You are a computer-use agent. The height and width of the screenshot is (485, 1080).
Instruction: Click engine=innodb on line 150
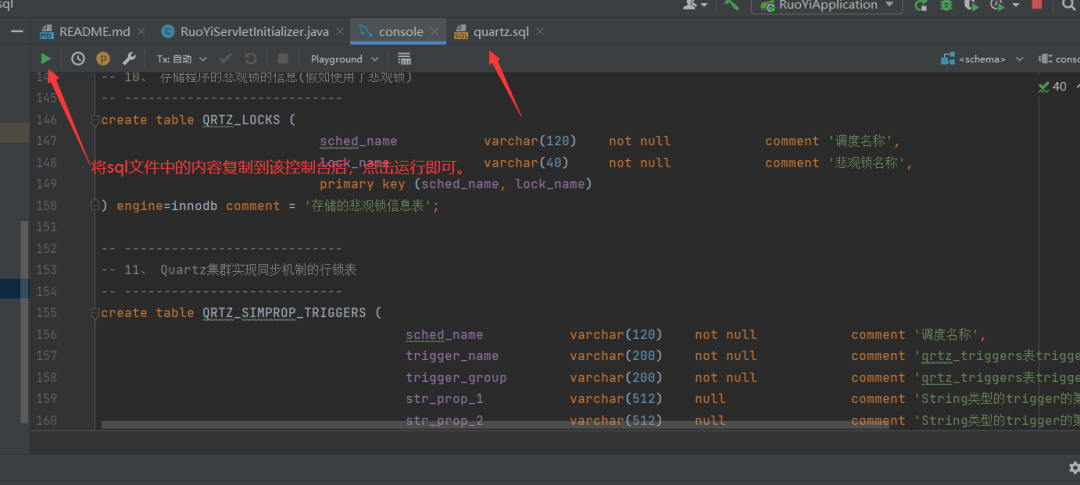[x=167, y=205]
